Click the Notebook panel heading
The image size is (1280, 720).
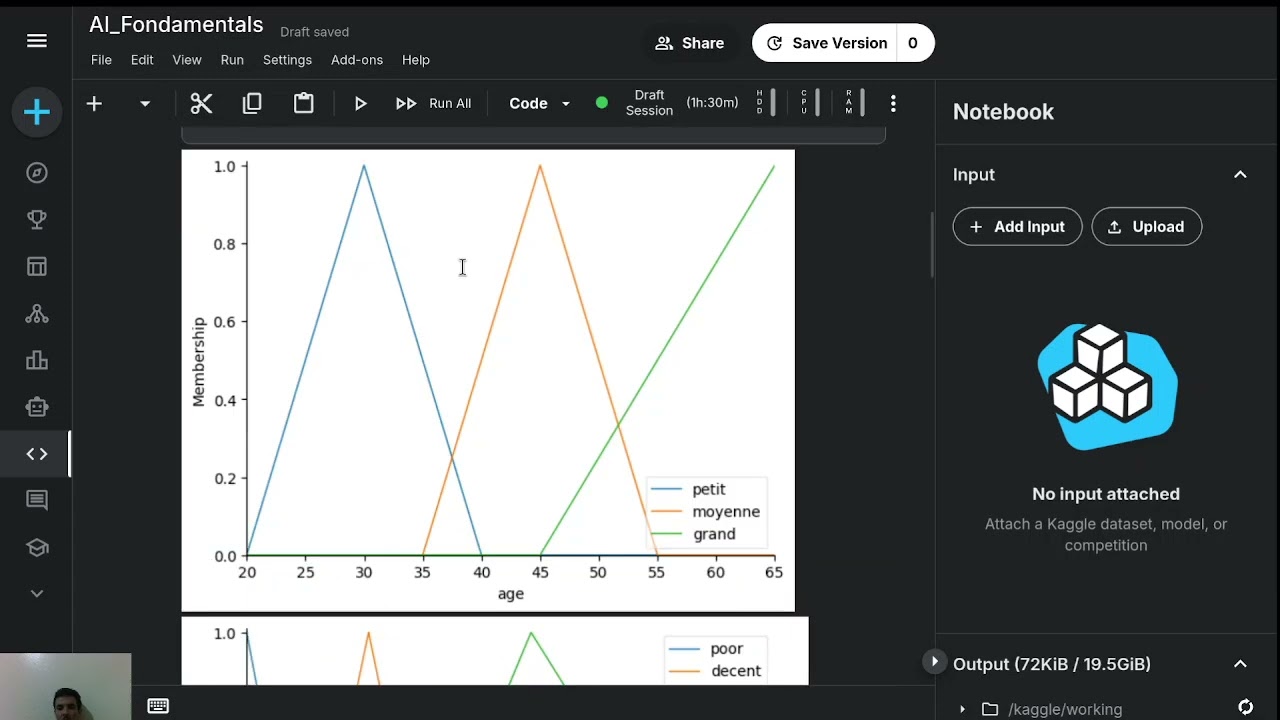(1003, 112)
